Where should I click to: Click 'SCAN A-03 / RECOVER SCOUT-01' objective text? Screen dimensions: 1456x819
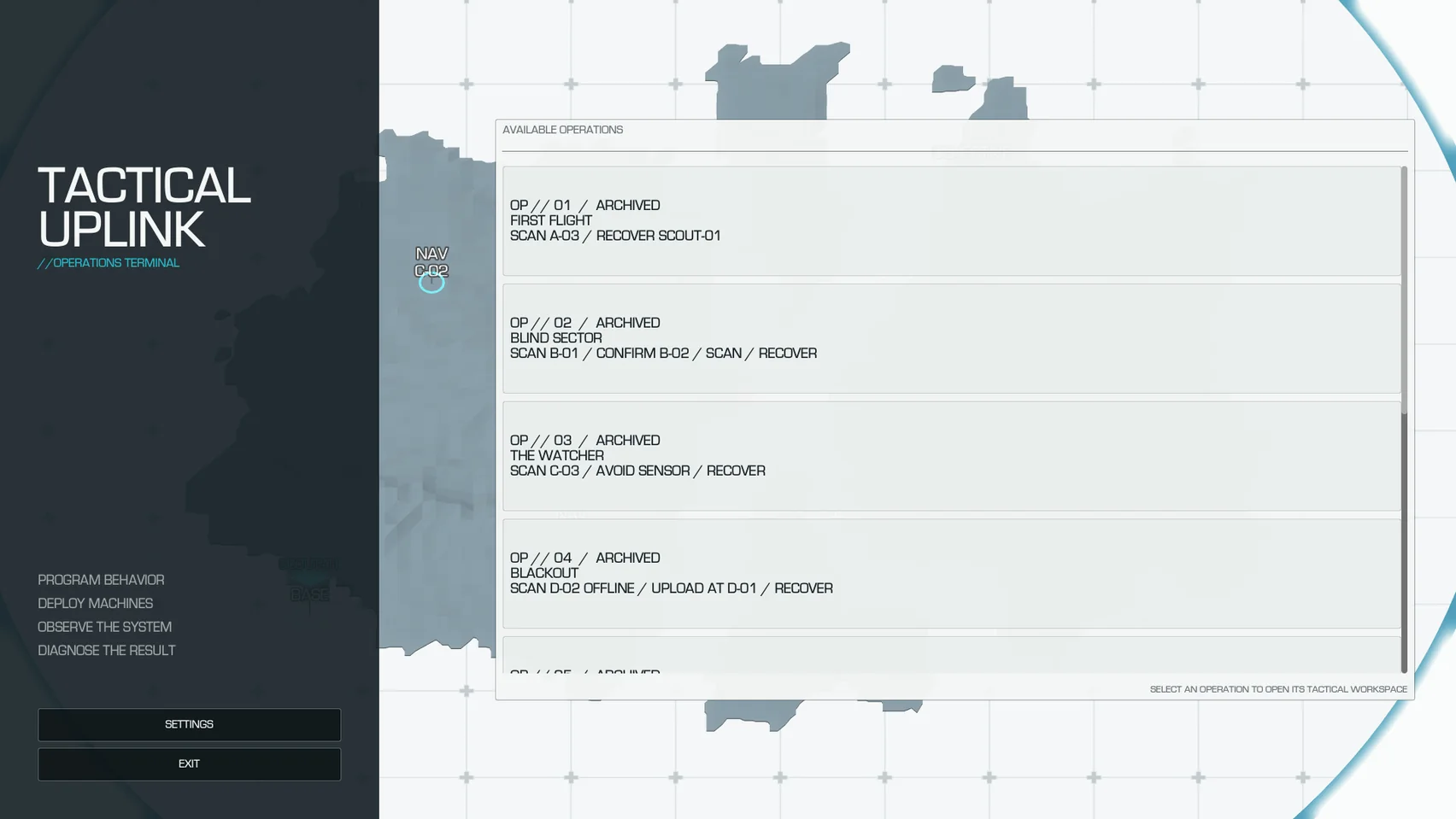(x=615, y=236)
